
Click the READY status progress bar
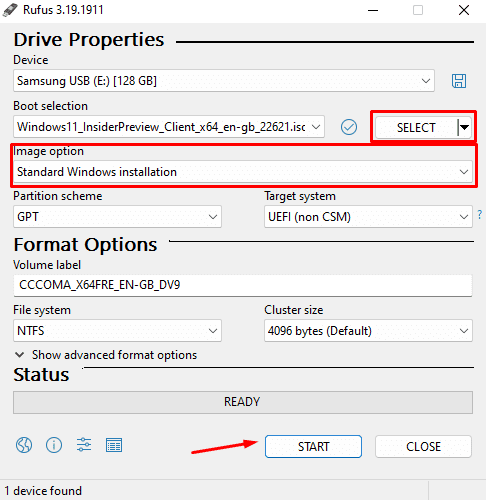243,402
